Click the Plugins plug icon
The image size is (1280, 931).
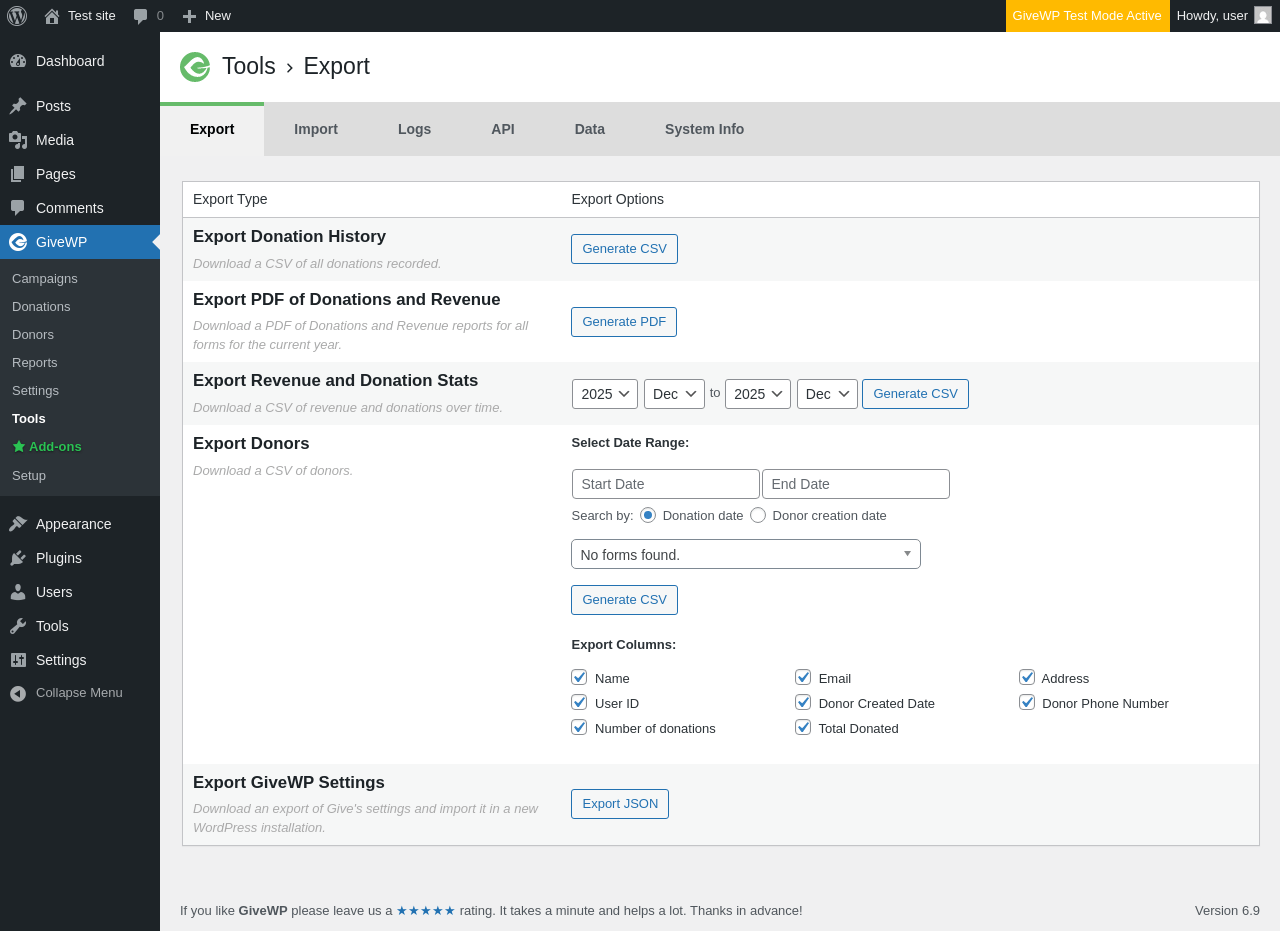click(18, 558)
